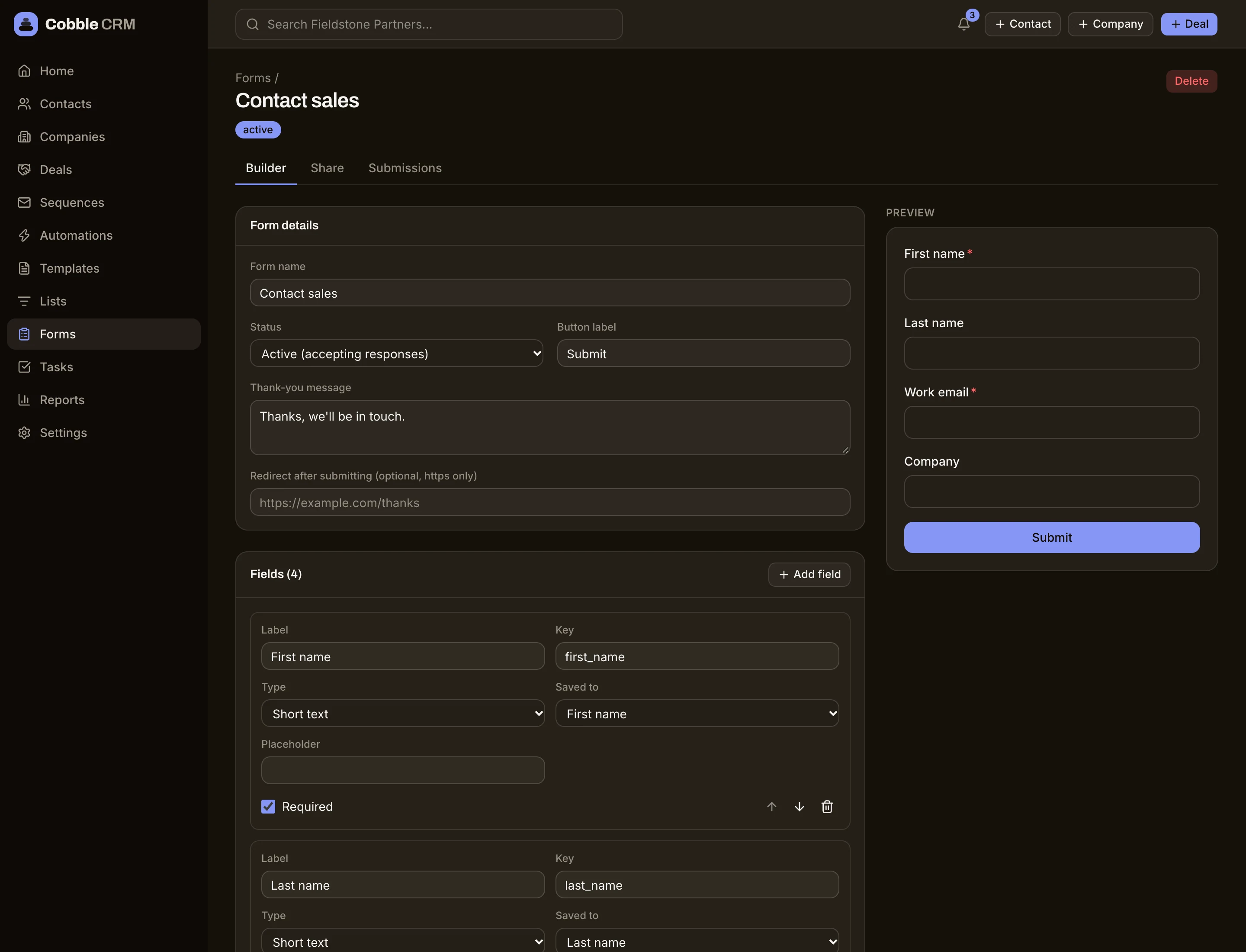Go to Contacts in sidebar

tap(104, 104)
